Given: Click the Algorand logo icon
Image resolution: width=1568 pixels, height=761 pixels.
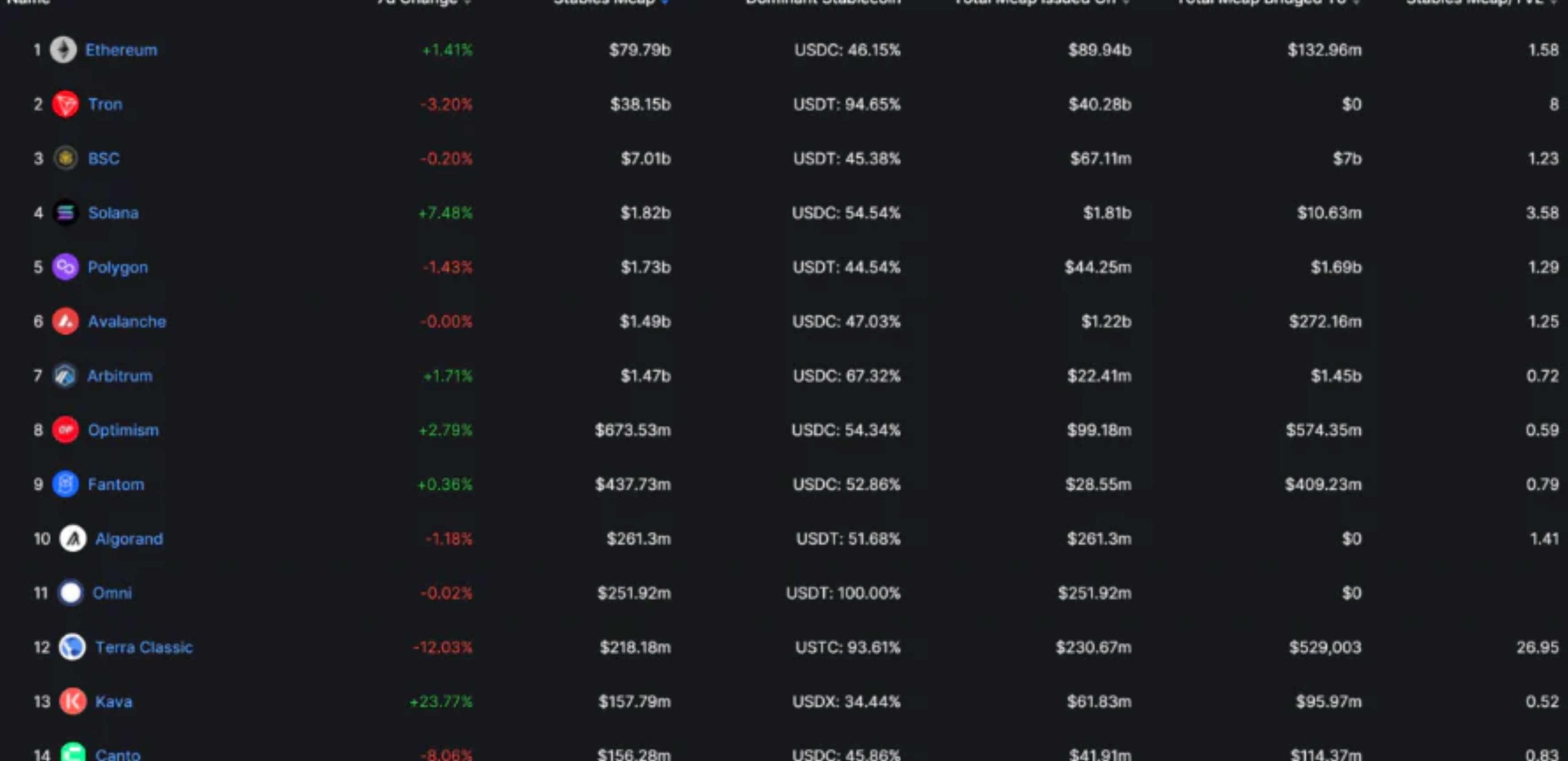Looking at the screenshot, I should pos(73,539).
